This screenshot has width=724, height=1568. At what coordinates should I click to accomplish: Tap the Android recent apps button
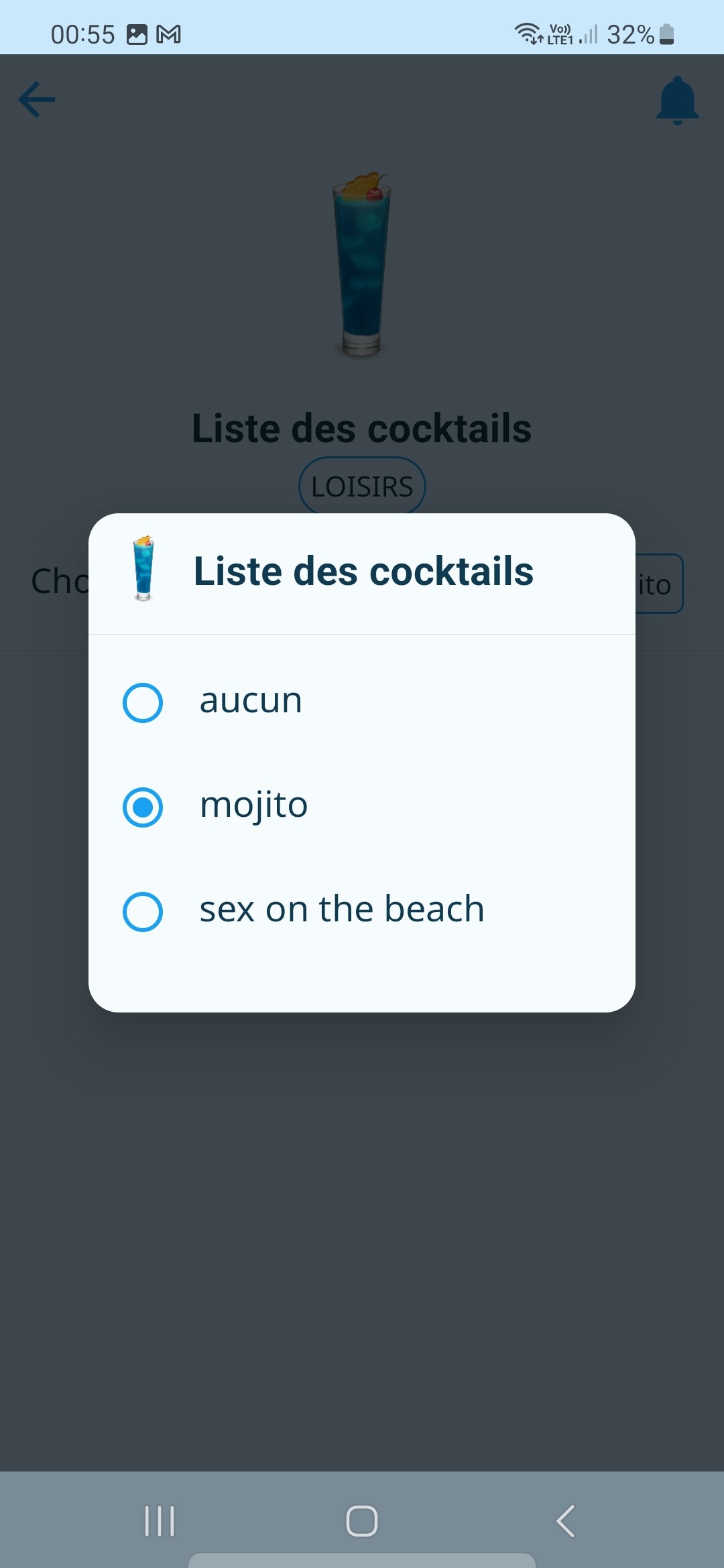point(160,1520)
